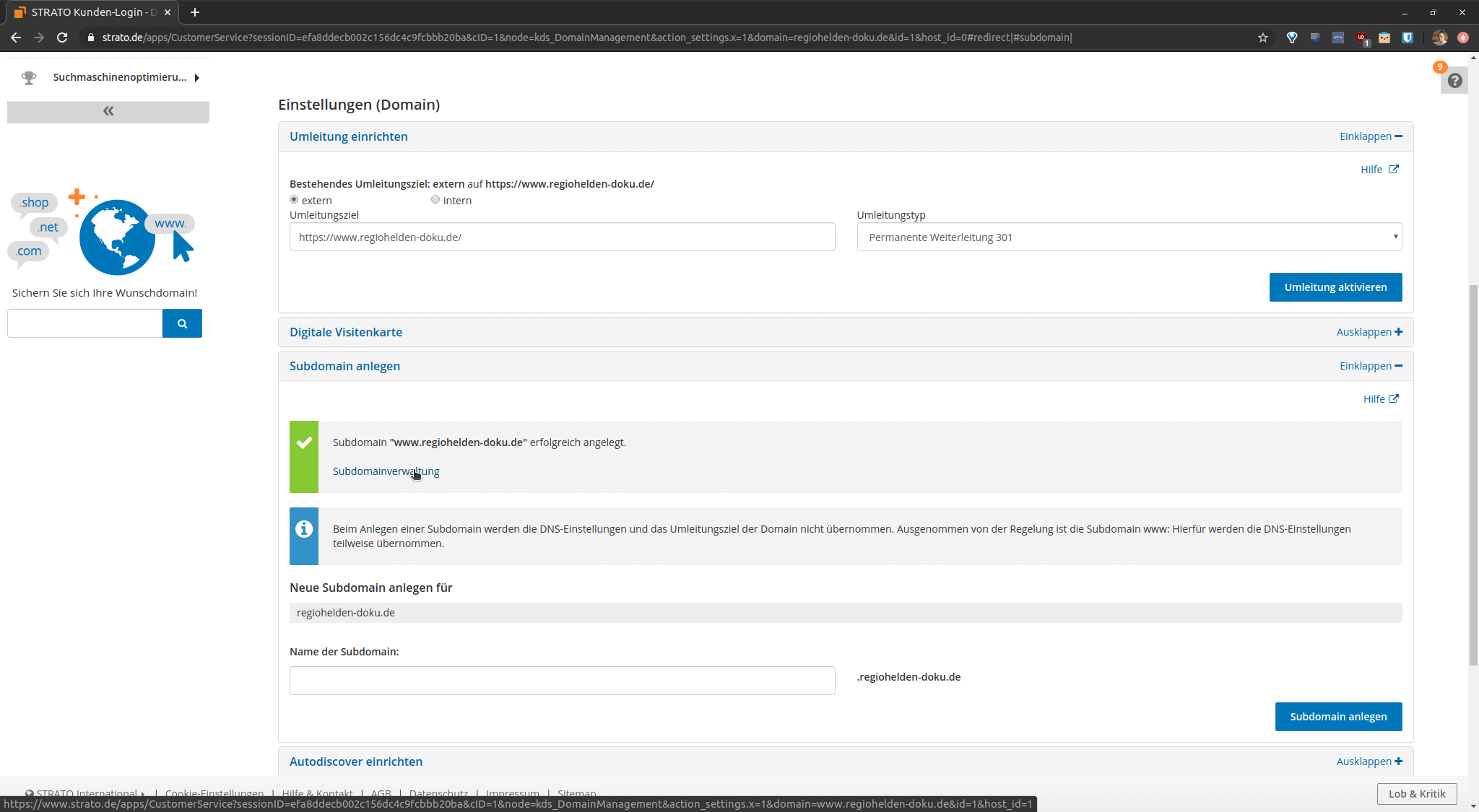Click the browser back arrow
This screenshot has height=812, width=1479.
tap(16, 38)
